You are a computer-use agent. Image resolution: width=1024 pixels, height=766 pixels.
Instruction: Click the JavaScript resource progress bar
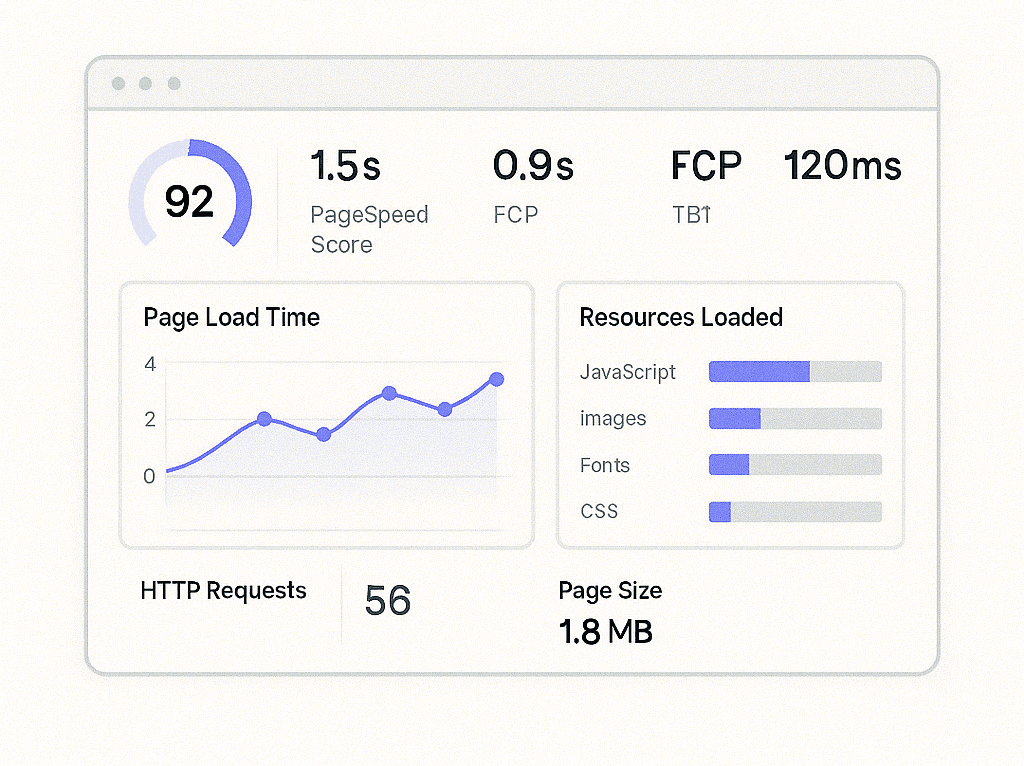[x=795, y=372]
